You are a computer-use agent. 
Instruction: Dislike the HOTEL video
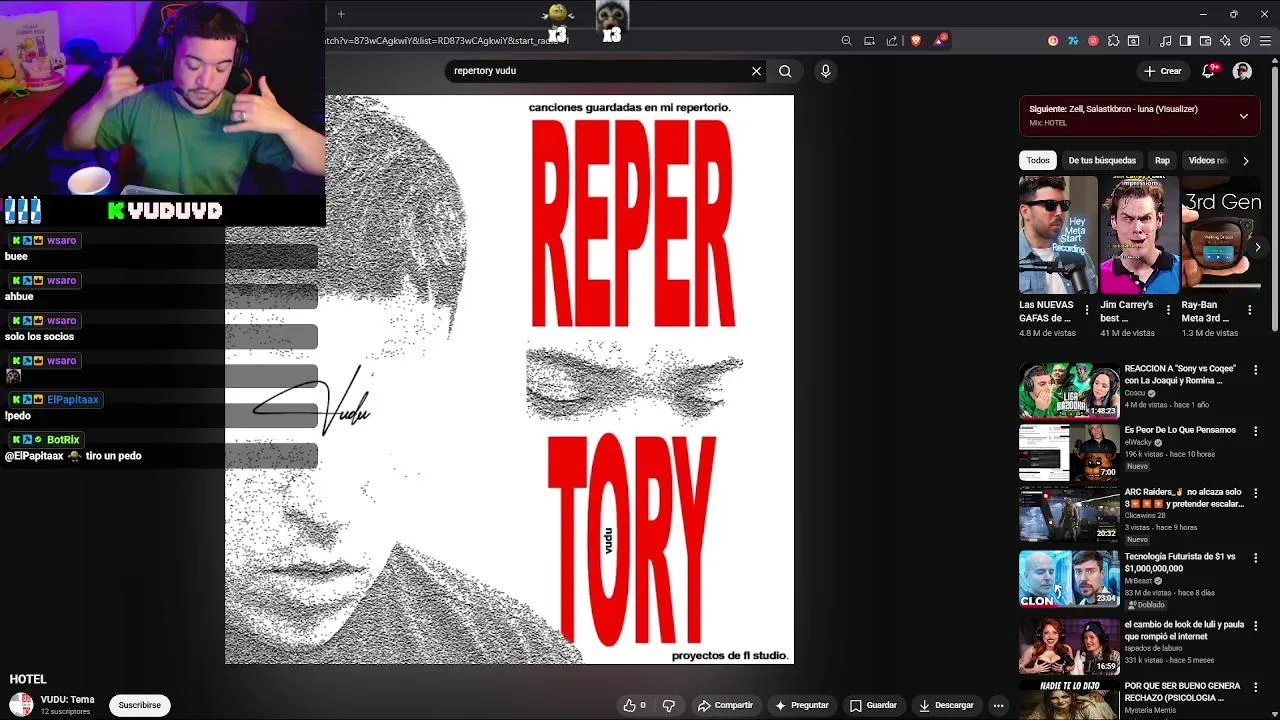[669, 705]
